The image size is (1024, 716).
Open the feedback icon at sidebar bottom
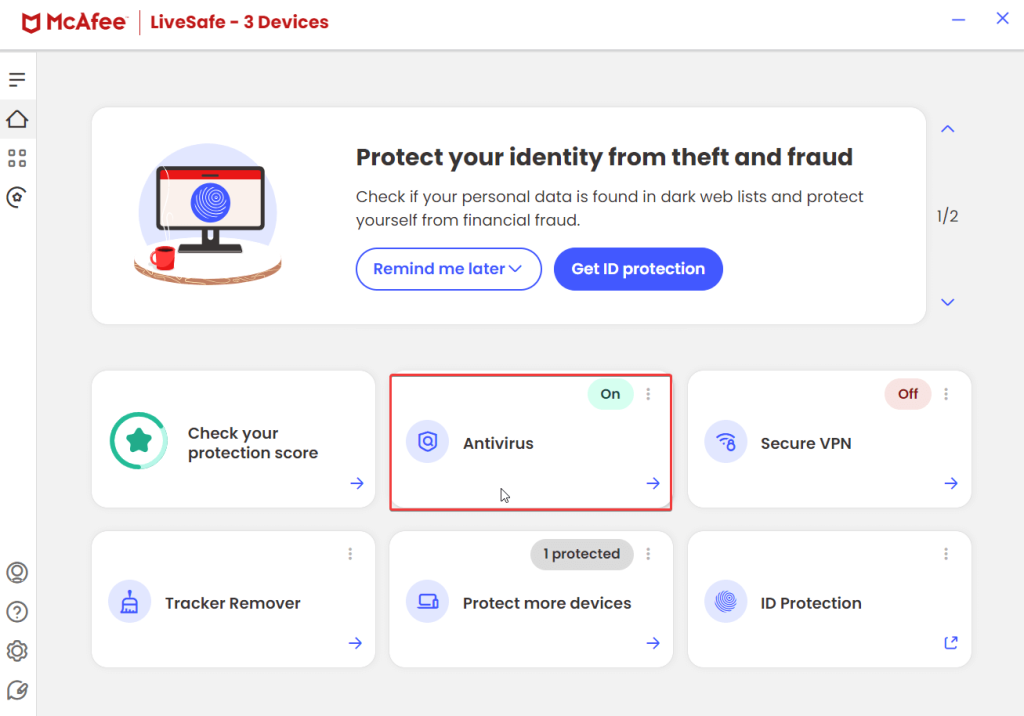(17, 690)
